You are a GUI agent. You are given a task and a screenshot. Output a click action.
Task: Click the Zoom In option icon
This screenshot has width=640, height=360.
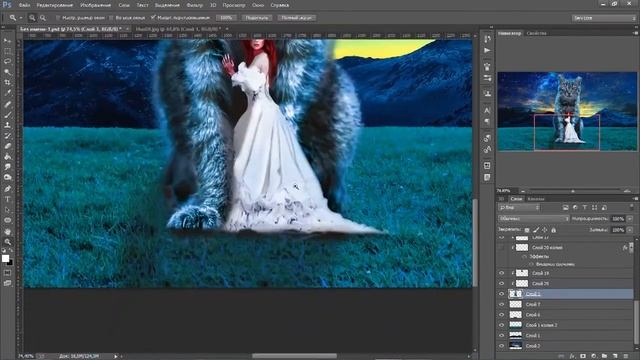pos(32,18)
